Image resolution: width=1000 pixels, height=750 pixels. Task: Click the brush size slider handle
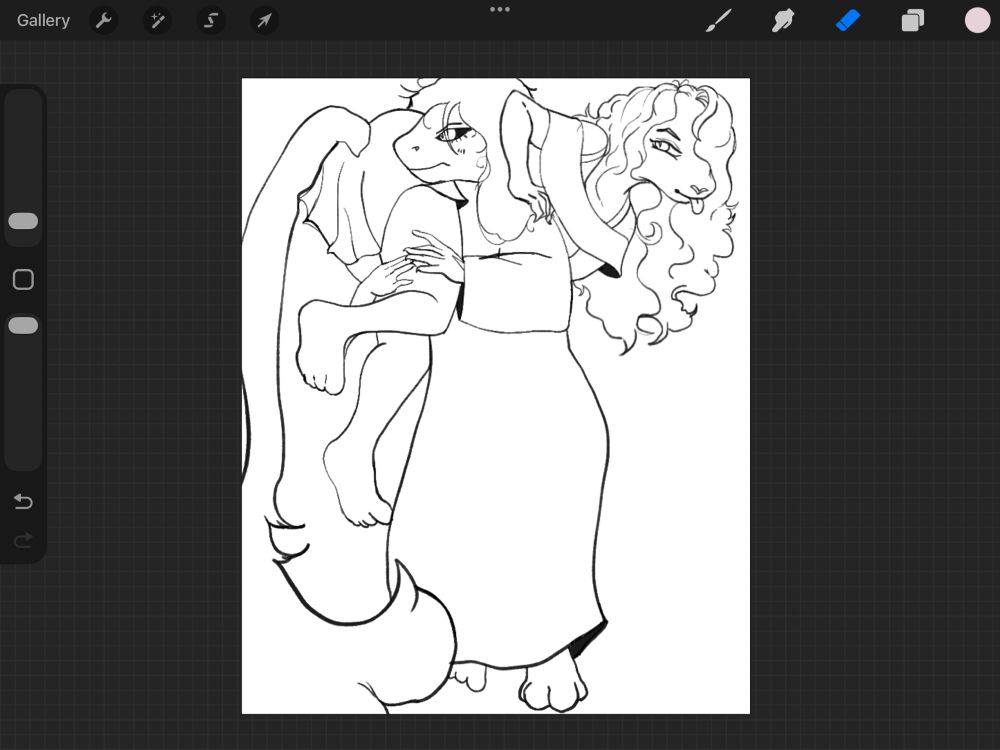(x=23, y=221)
